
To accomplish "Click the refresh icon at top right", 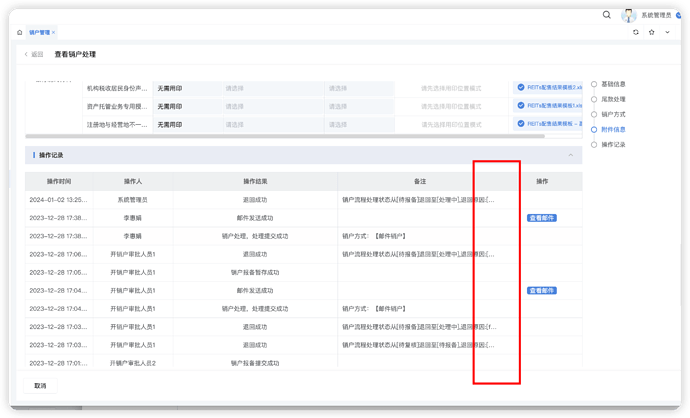I will click(x=636, y=32).
